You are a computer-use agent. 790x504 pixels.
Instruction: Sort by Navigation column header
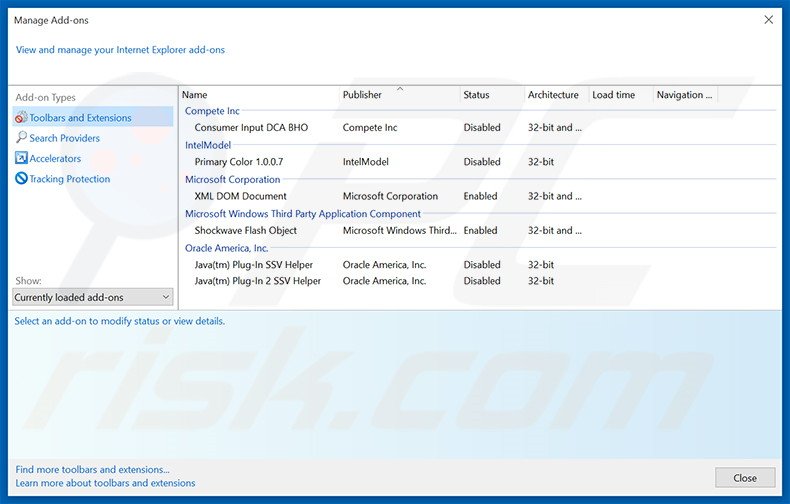tap(685, 95)
